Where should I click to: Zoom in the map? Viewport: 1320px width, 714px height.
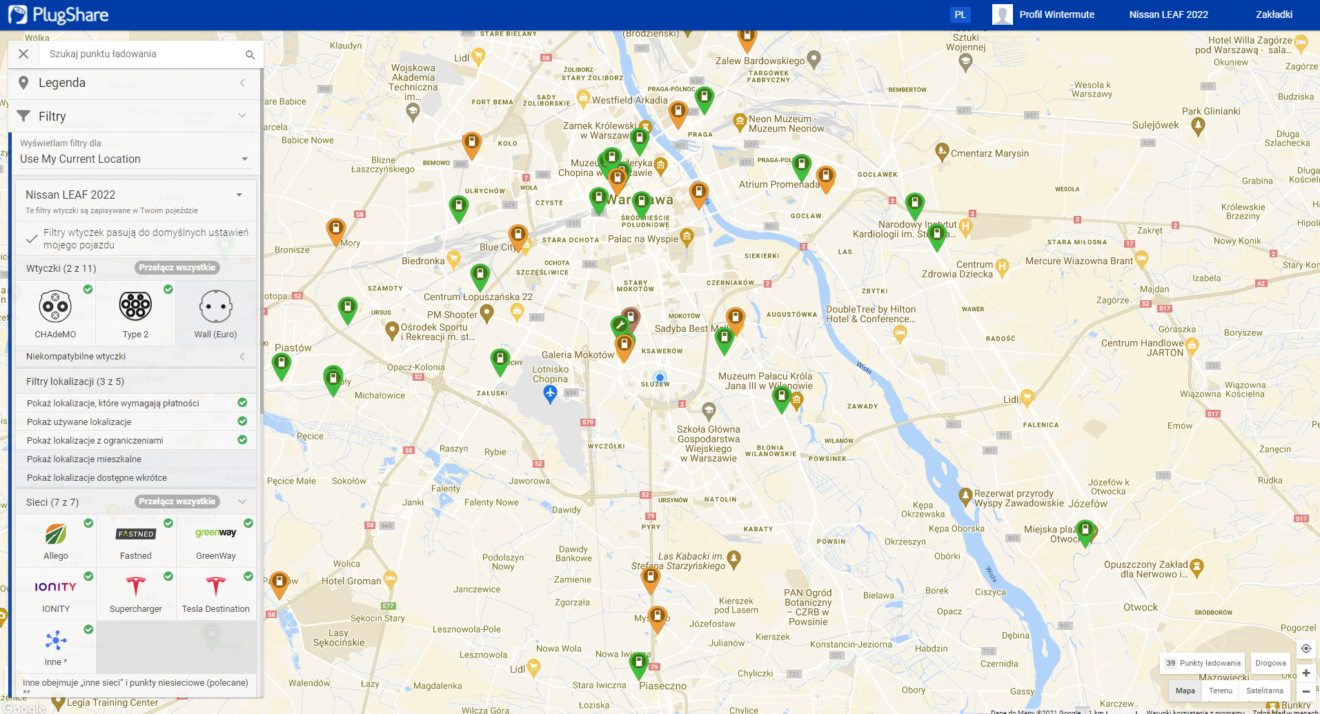click(1305, 673)
